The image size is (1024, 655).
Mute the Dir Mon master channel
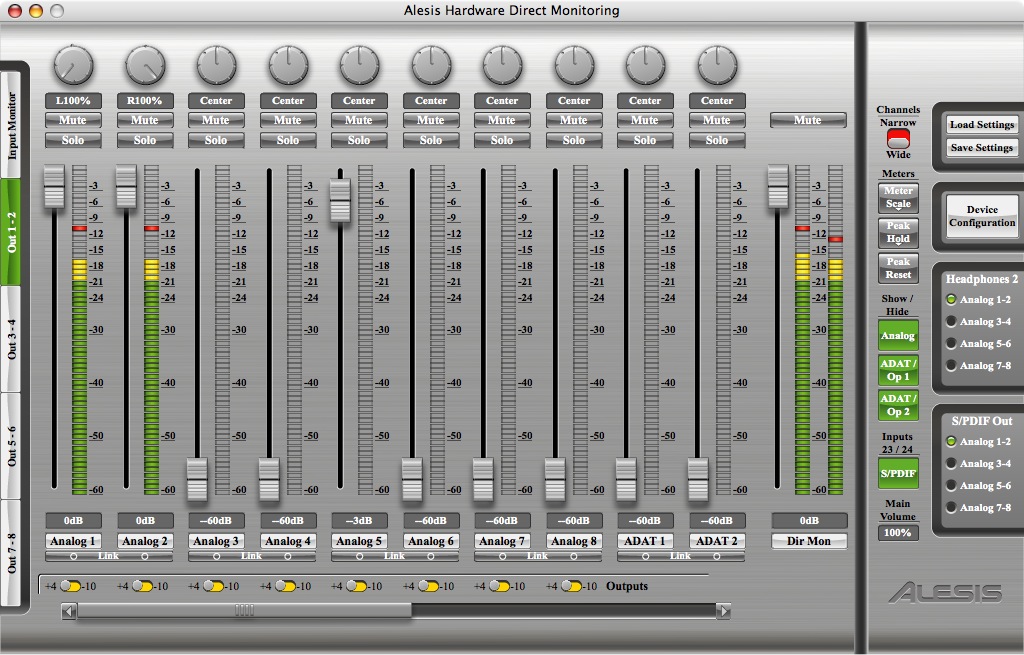click(808, 120)
